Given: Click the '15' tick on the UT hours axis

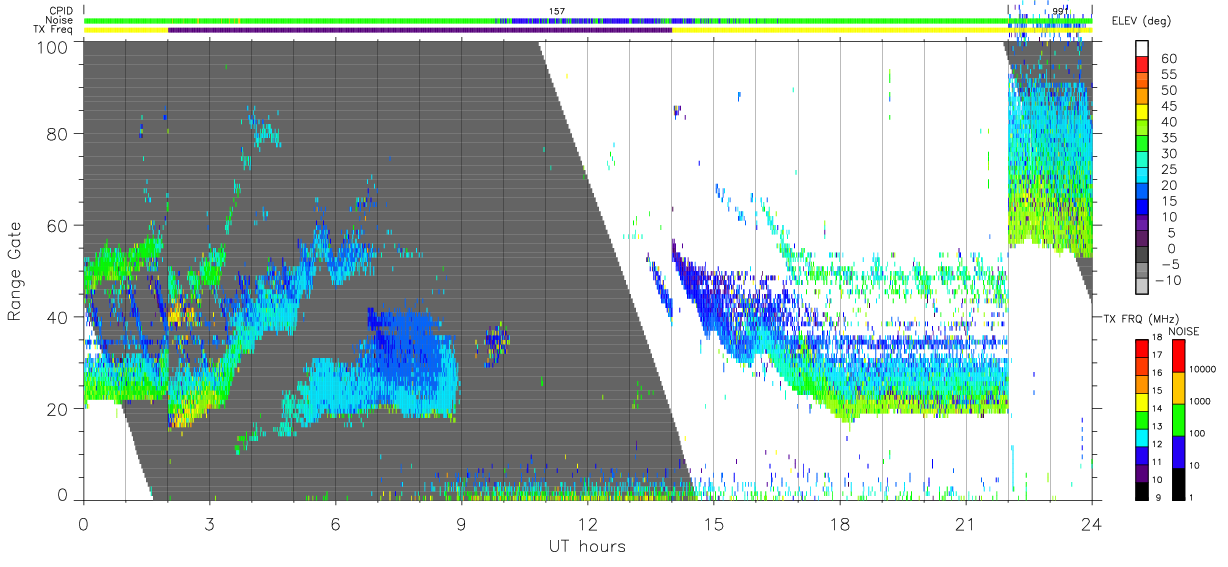Looking at the screenshot, I should click(x=713, y=523).
